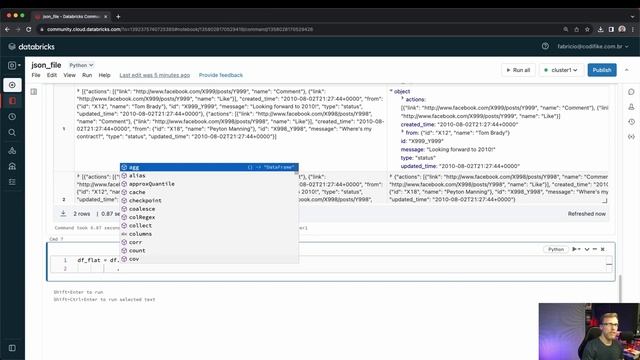Open Chrome three-dot menu
This screenshot has width=640, height=360.
(x=633, y=29)
